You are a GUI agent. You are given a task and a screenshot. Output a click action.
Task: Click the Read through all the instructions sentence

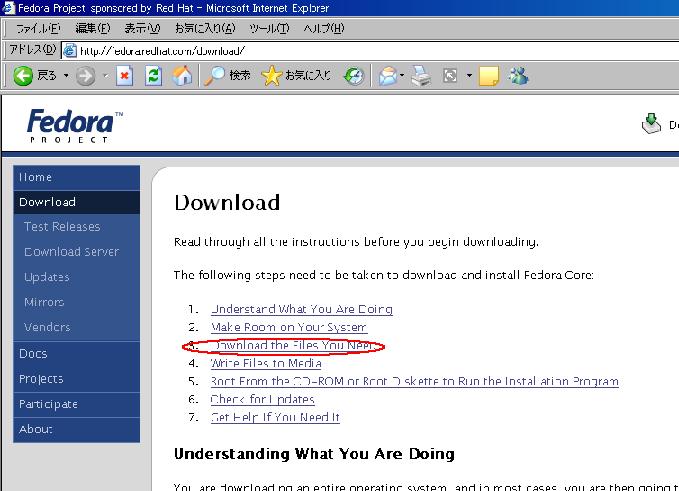[x=356, y=242]
